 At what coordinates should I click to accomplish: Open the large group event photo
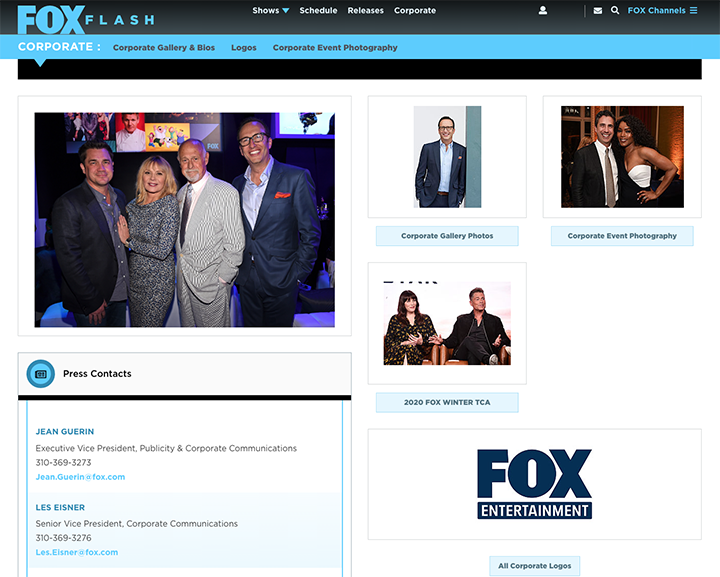(x=185, y=220)
